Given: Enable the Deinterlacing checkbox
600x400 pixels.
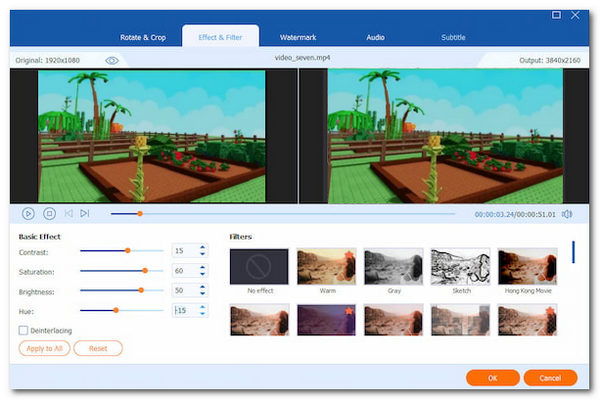Looking at the screenshot, I should pos(23,330).
